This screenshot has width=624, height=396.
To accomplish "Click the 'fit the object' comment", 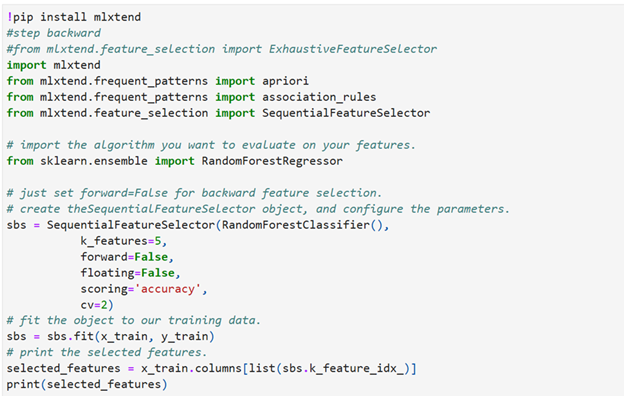I will tap(134, 320).
